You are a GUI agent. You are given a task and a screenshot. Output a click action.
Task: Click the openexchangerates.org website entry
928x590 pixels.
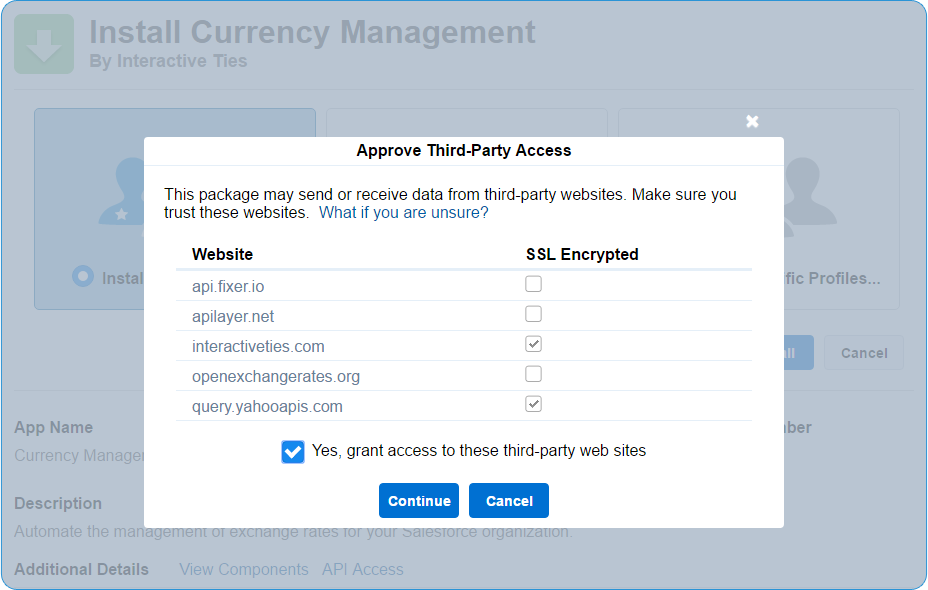point(276,376)
